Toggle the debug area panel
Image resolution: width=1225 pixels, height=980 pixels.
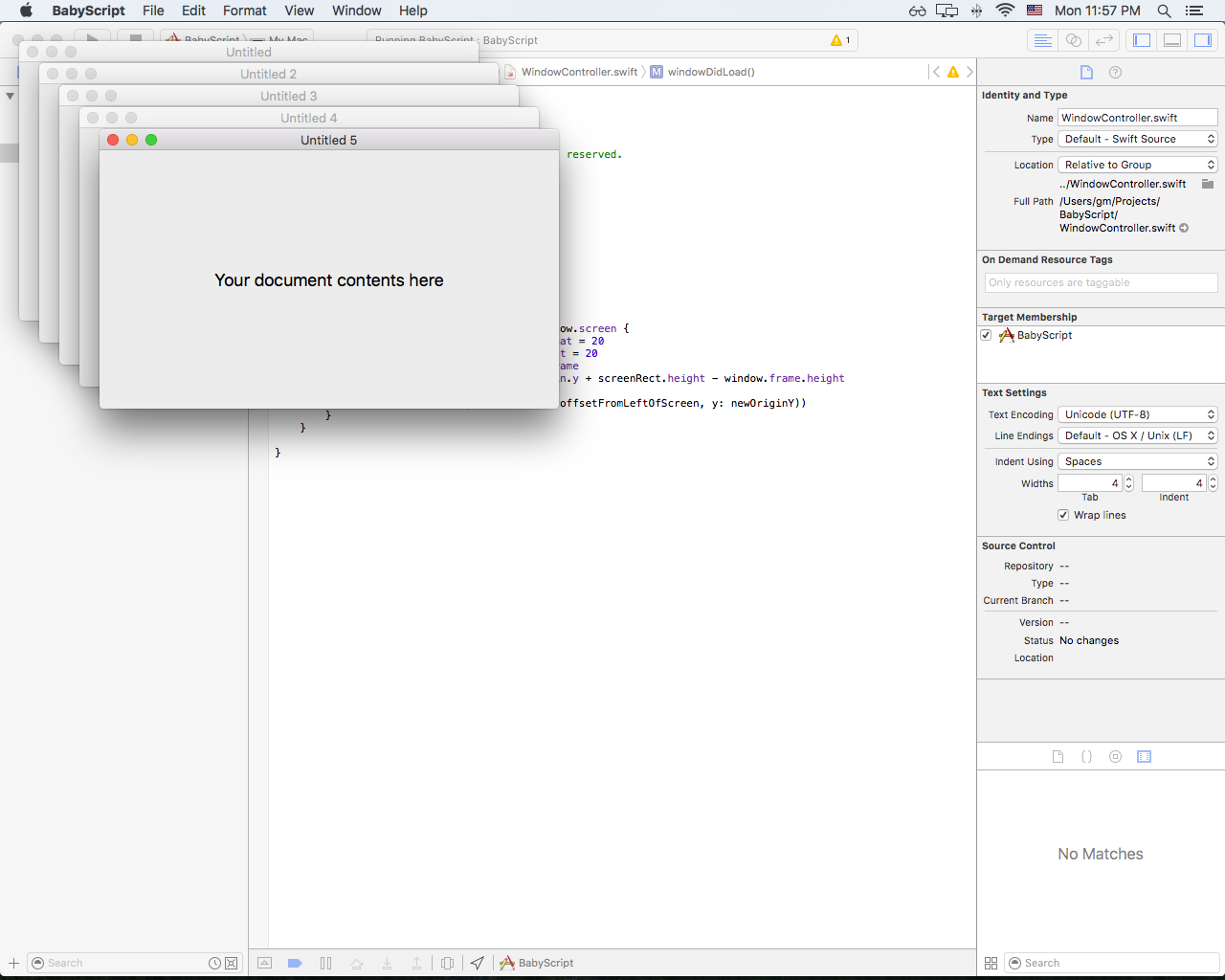(x=1172, y=40)
